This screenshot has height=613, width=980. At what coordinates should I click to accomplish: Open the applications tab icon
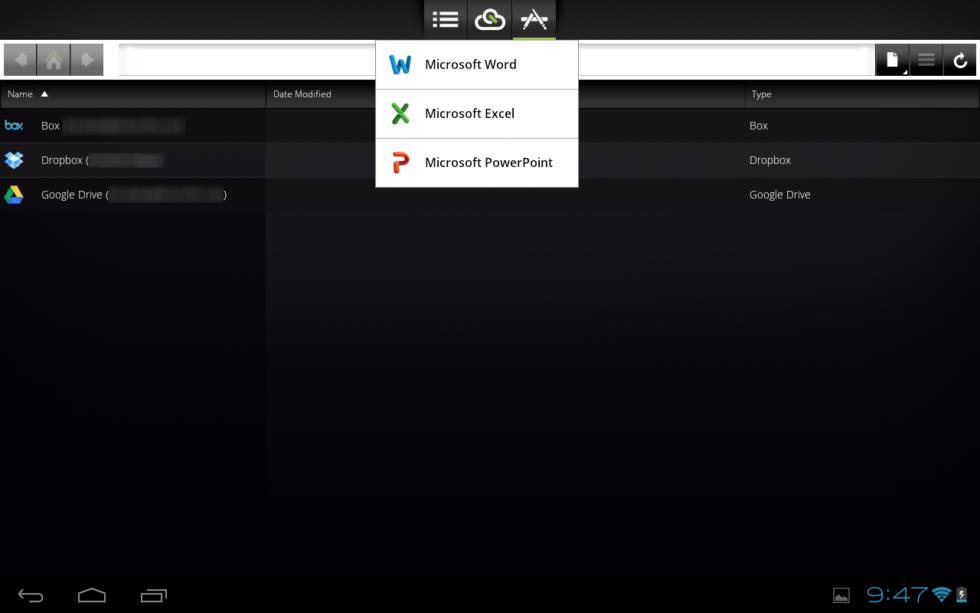click(x=534, y=19)
